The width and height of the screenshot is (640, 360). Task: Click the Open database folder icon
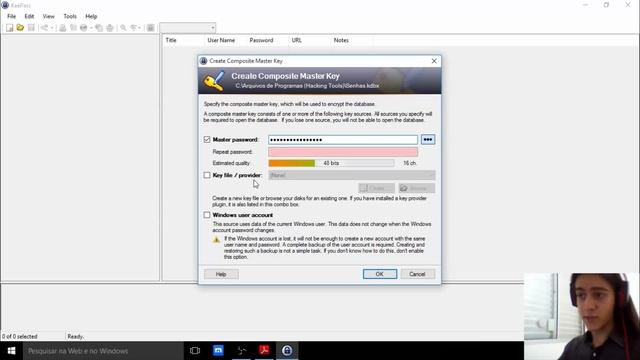pyautogui.click(x=20, y=28)
